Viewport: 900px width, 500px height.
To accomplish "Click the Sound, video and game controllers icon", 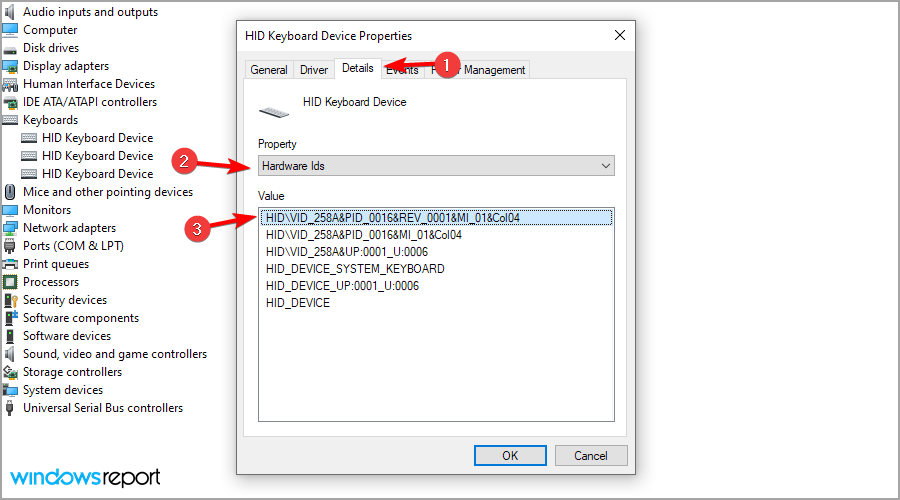I will (x=10, y=354).
